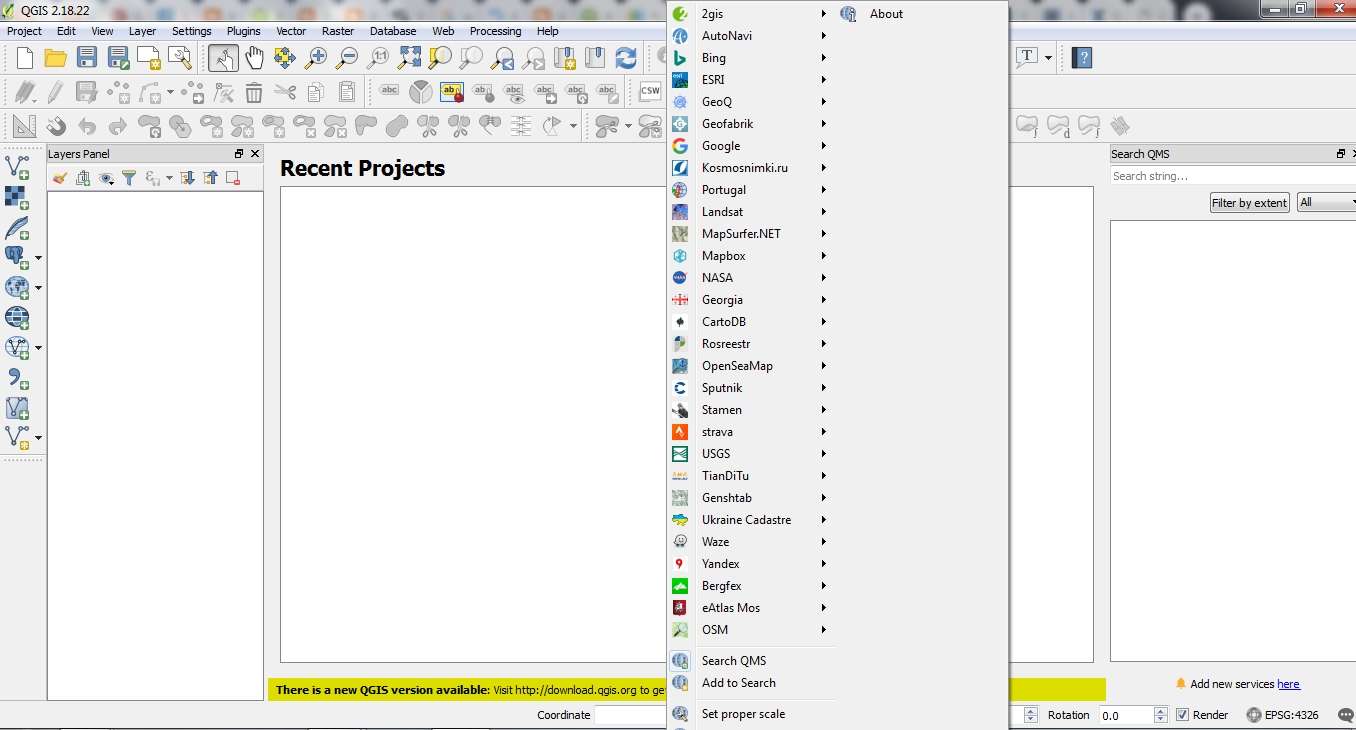This screenshot has height=730, width=1356.
Task: Activate the Pan Map tool
Action: [254, 58]
